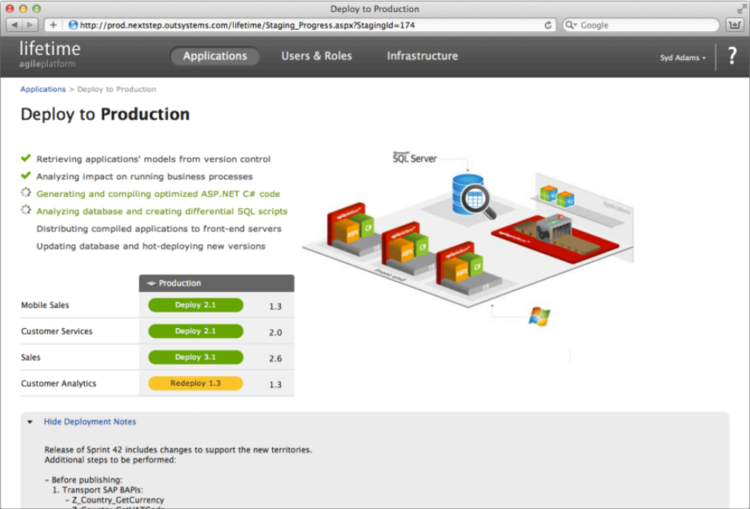Click version 2.0 in Customer Services row

pyautogui.click(x=275, y=332)
